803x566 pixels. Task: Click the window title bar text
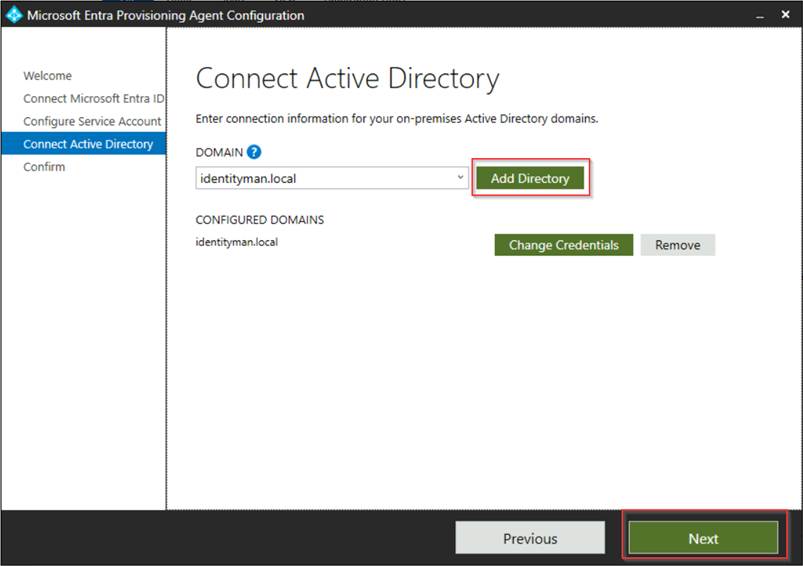[x=165, y=16]
